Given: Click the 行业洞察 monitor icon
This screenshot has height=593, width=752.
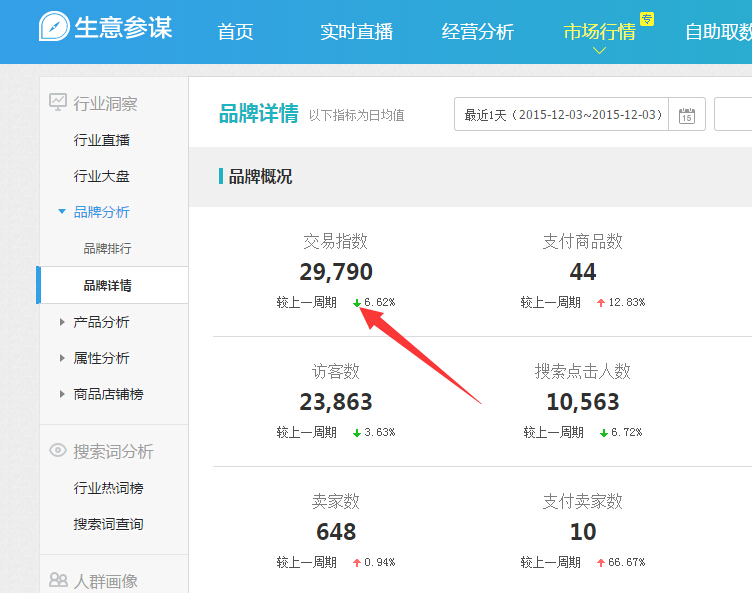Looking at the screenshot, I should [x=58, y=102].
